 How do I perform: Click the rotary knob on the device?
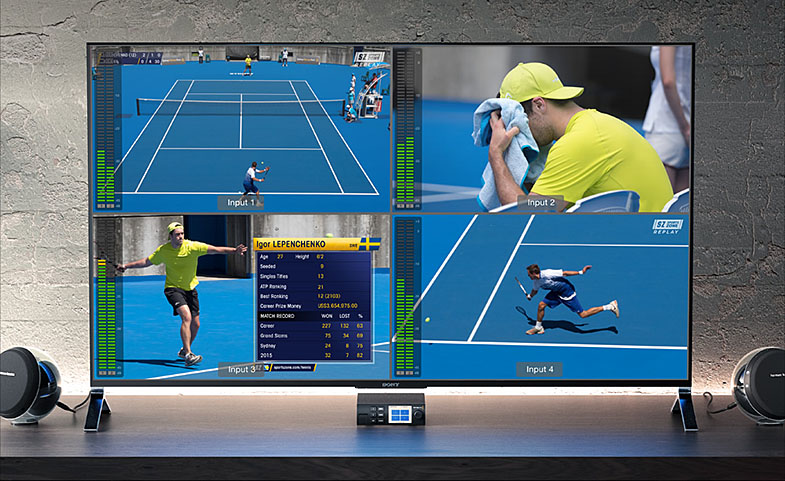tap(418, 414)
